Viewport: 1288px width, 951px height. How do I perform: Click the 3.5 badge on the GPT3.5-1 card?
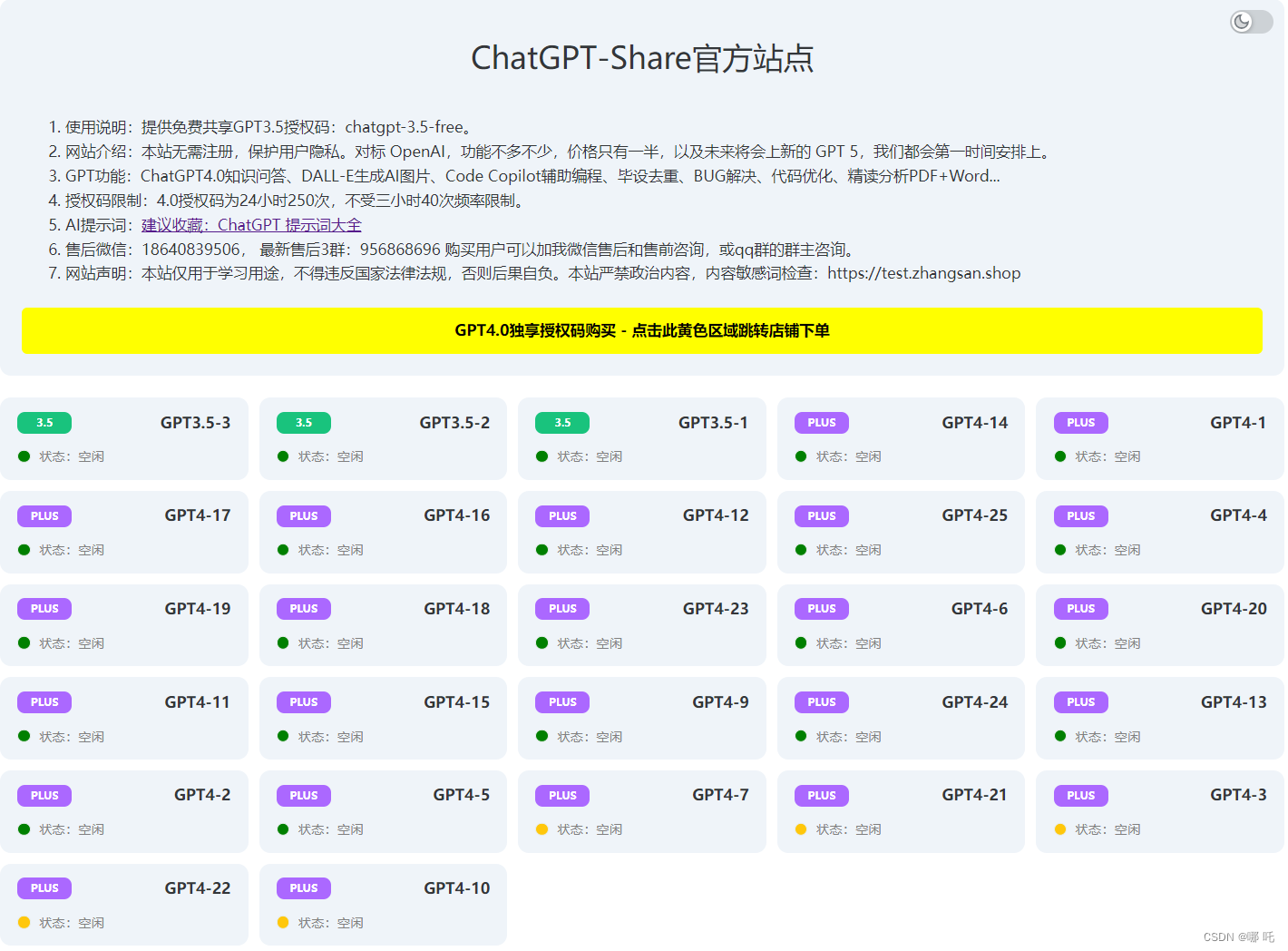562,423
